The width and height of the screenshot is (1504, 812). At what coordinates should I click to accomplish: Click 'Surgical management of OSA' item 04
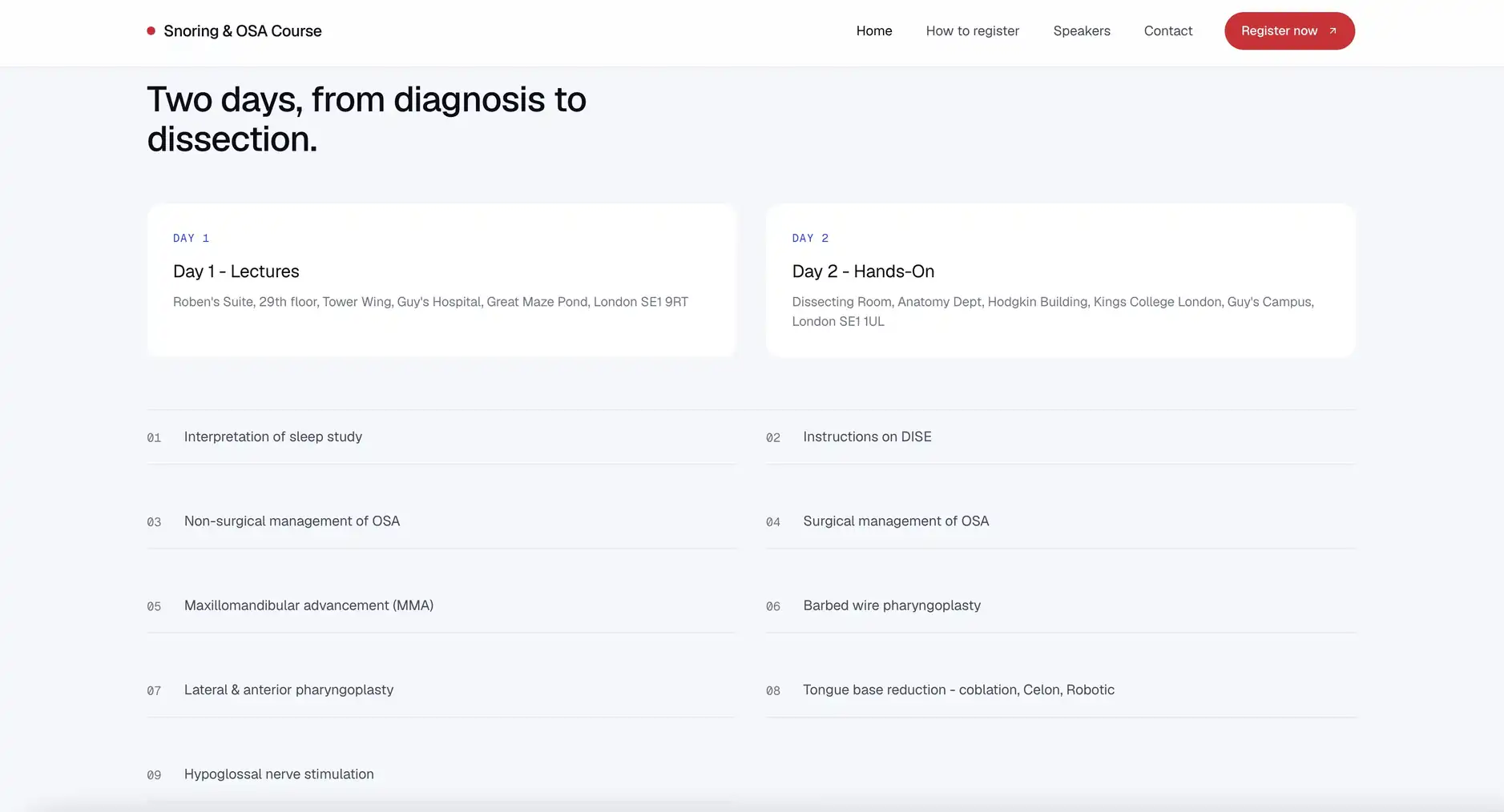coord(1061,521)
